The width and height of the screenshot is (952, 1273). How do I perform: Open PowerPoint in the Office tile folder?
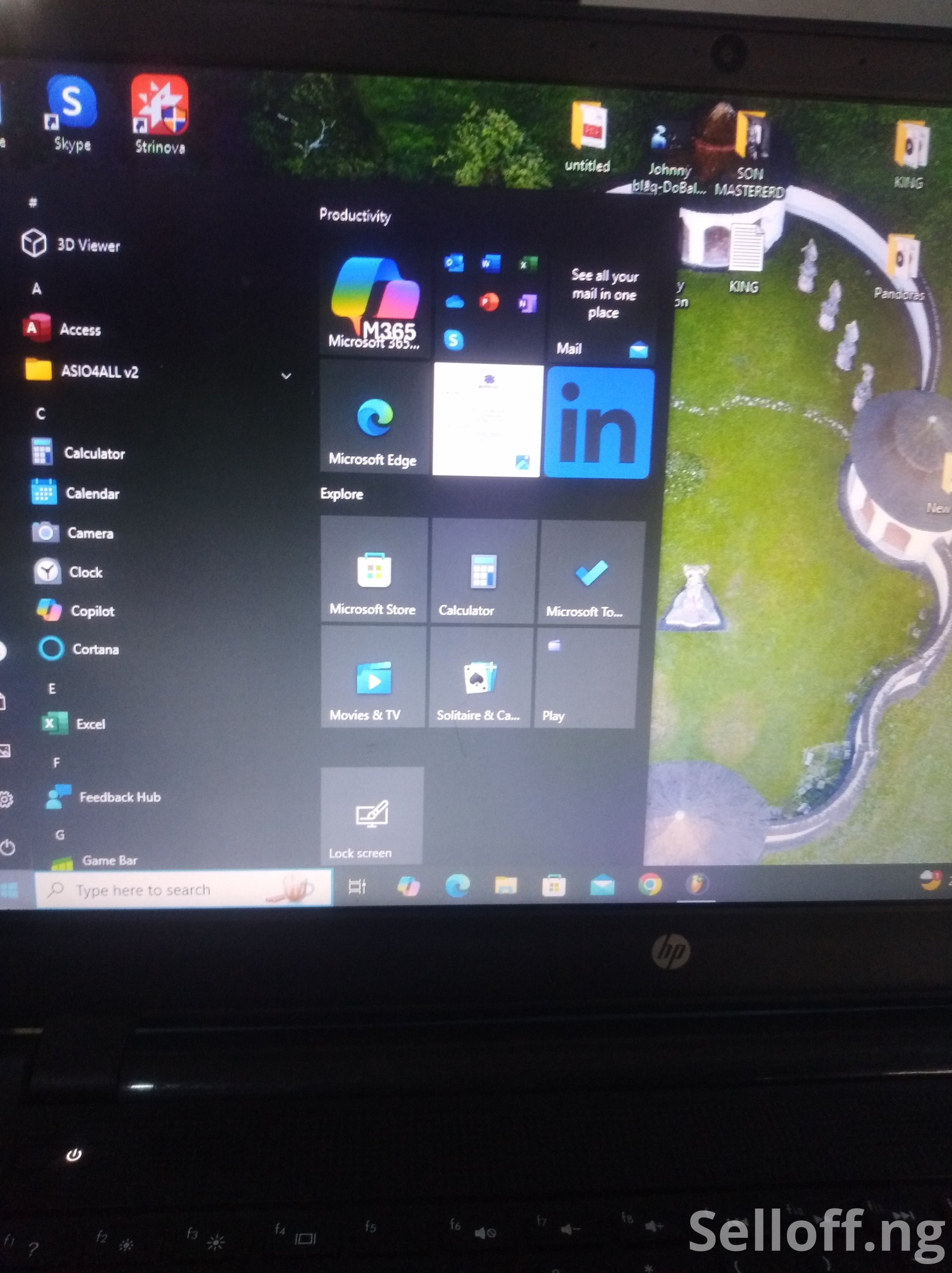[489, 302]
